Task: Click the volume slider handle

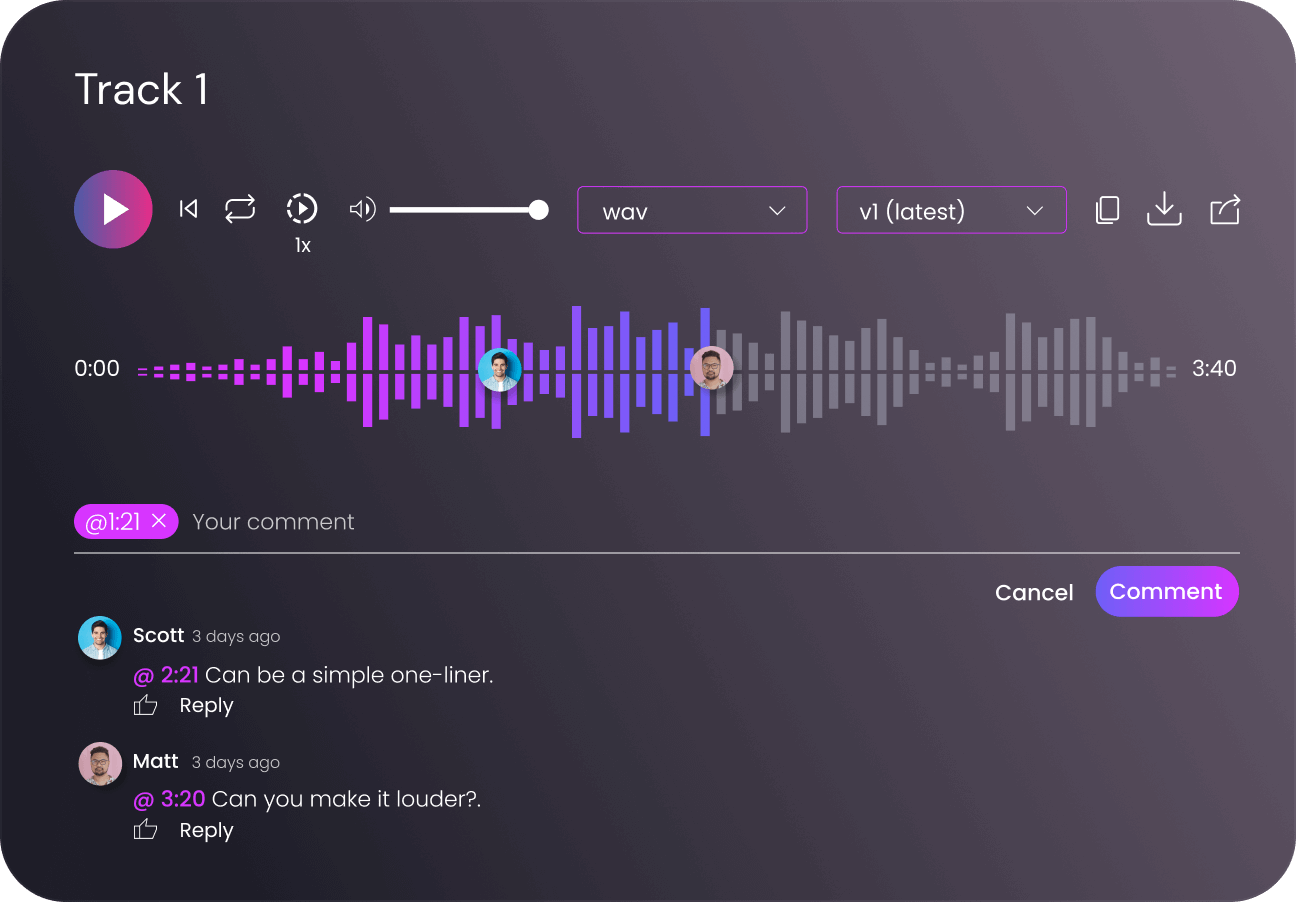Action: pos(538,209)
